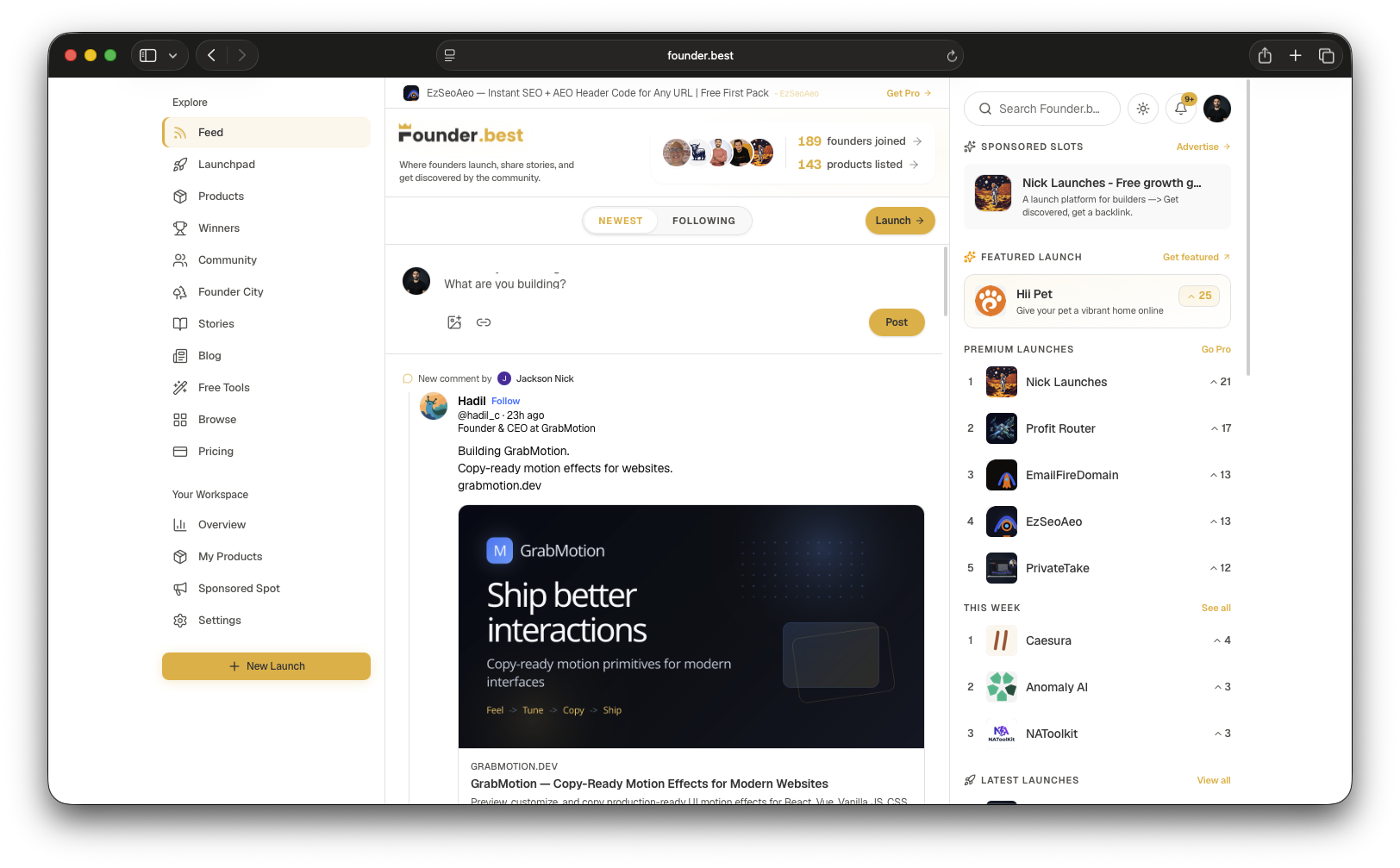Open the profile avatar menu
1400x868 pixels.
1217,109
